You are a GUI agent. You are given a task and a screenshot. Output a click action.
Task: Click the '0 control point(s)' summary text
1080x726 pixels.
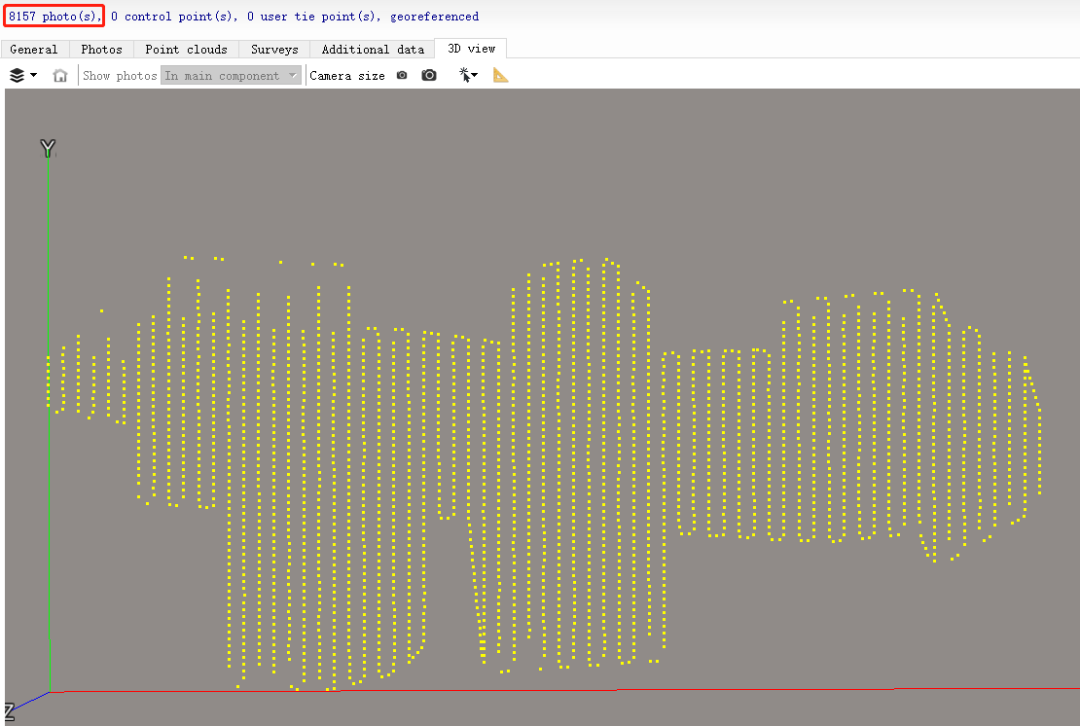pos(174,17)
